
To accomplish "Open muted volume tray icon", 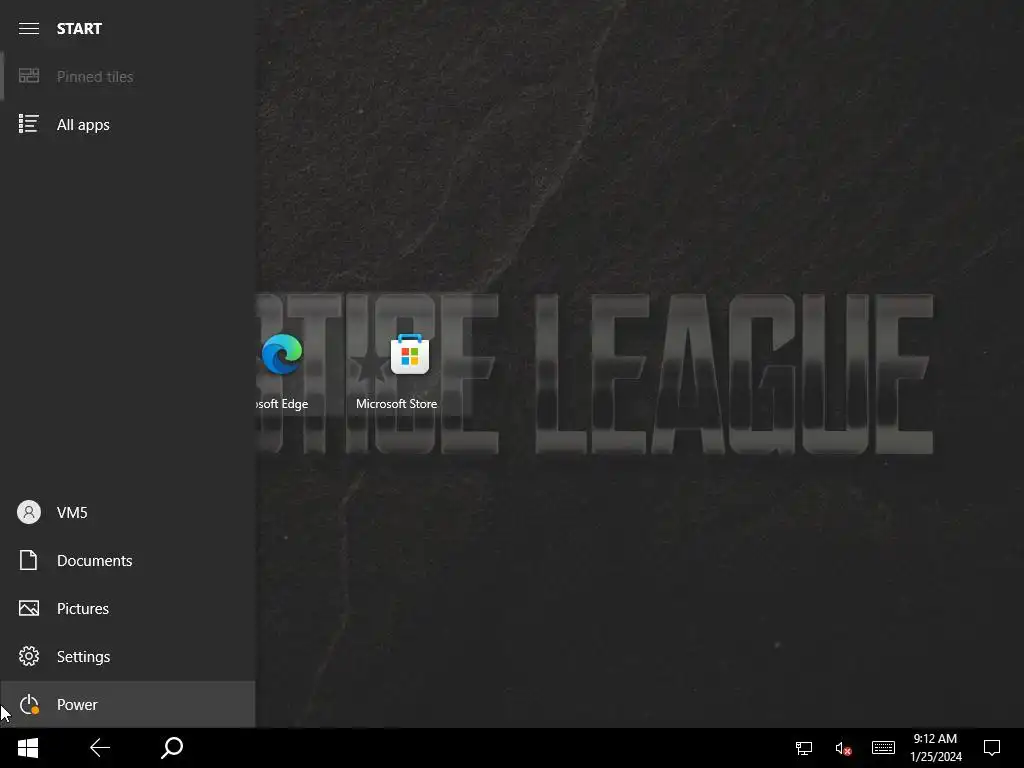I will (x=843, y=748).
